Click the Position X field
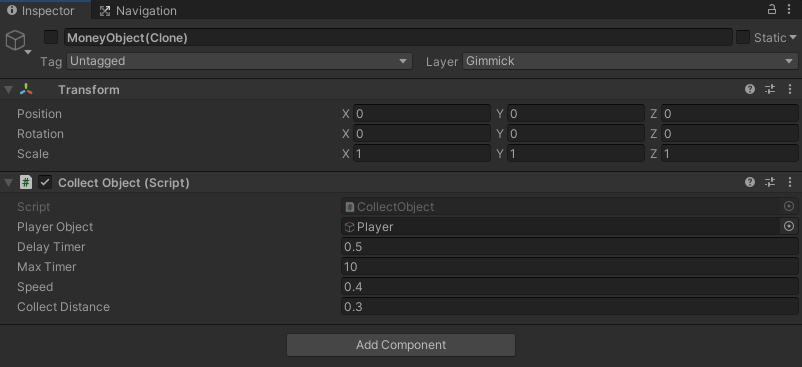Screen dimensions: 802x367 tap(421, 113)
